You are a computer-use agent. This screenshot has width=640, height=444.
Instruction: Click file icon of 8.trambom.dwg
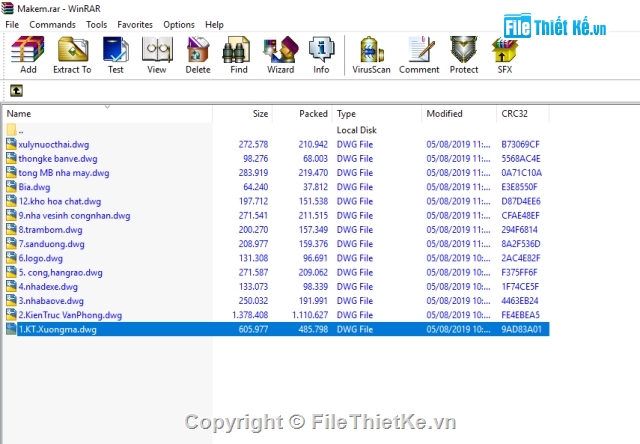pos(11,229)
